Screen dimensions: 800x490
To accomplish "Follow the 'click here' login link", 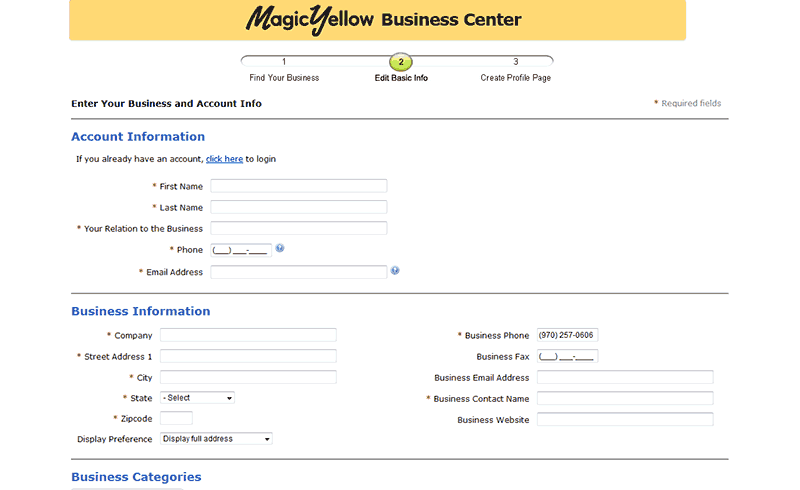I will tap(224, 159).
